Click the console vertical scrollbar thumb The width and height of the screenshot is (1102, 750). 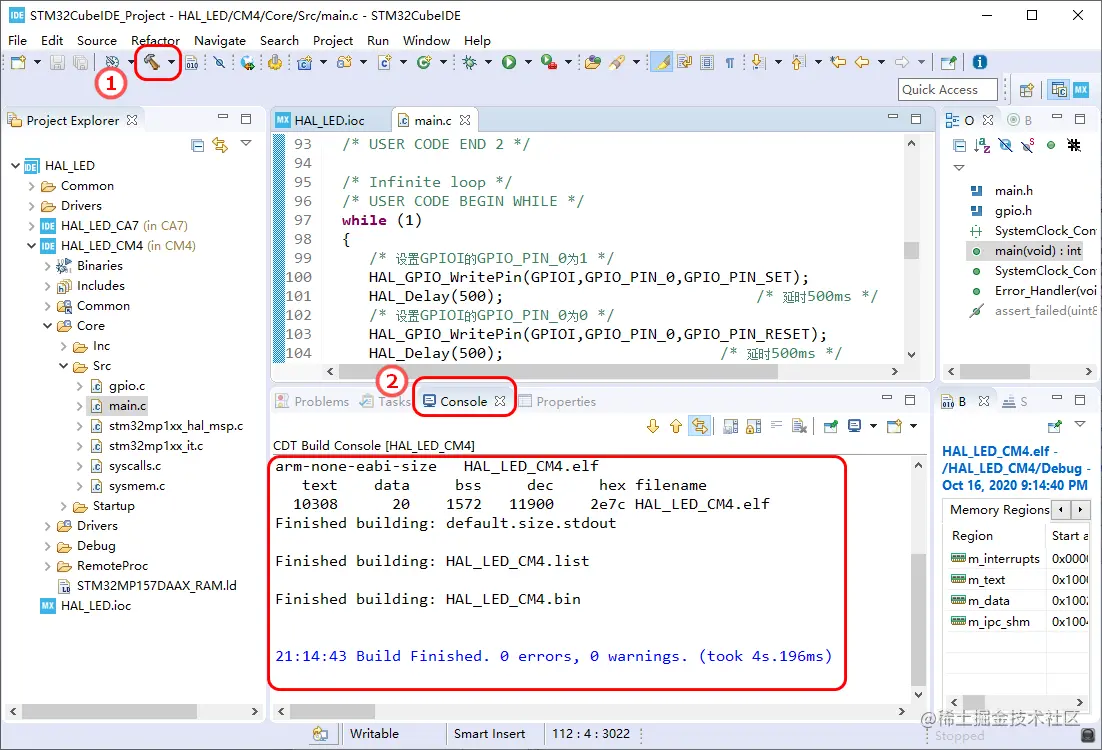(x=918, y=620)
